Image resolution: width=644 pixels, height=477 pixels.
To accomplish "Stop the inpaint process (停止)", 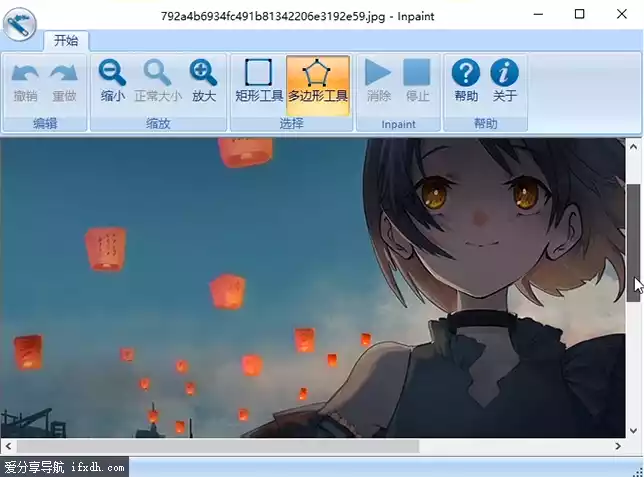I will point(417,82).
